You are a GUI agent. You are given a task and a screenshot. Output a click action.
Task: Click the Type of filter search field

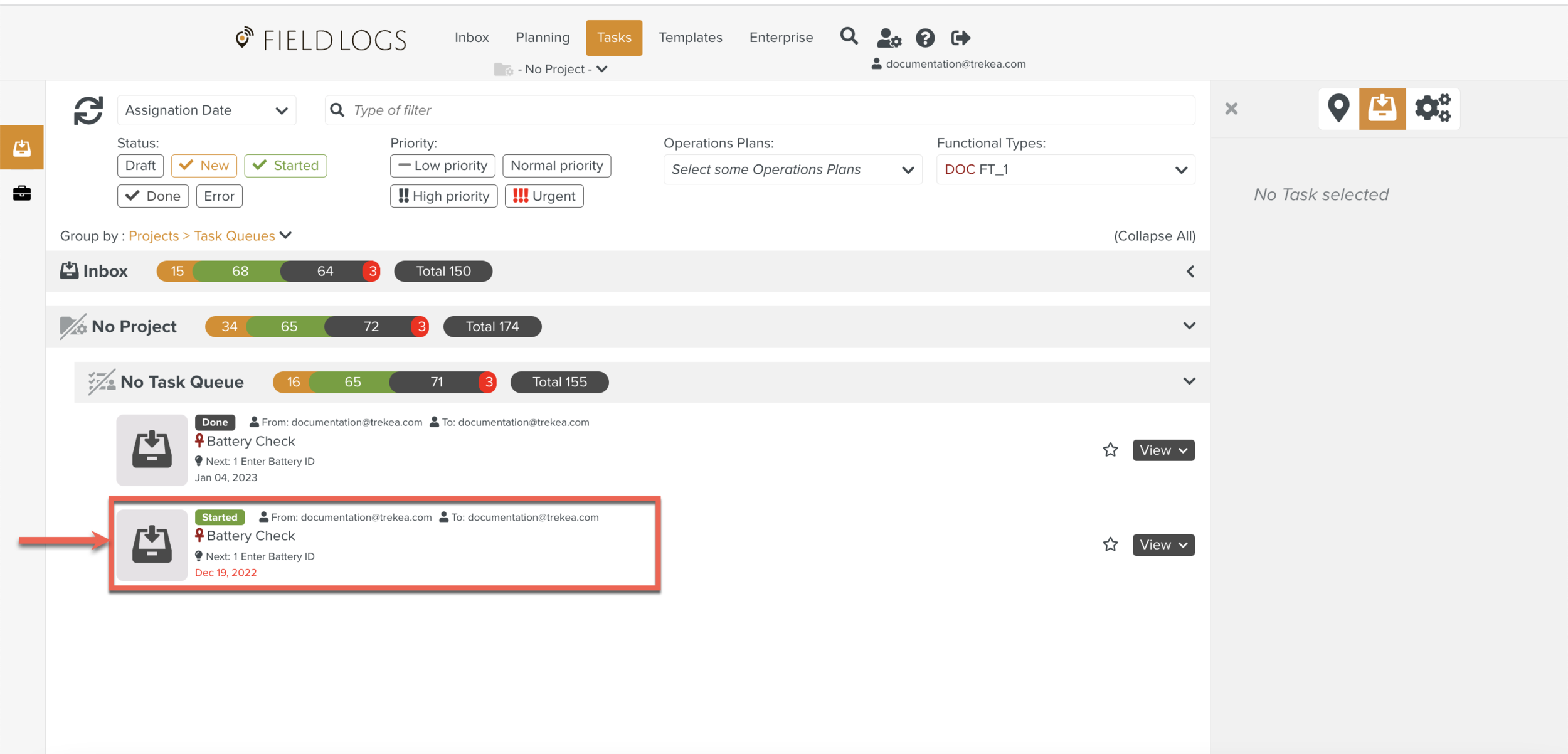(x=759, y=110)
